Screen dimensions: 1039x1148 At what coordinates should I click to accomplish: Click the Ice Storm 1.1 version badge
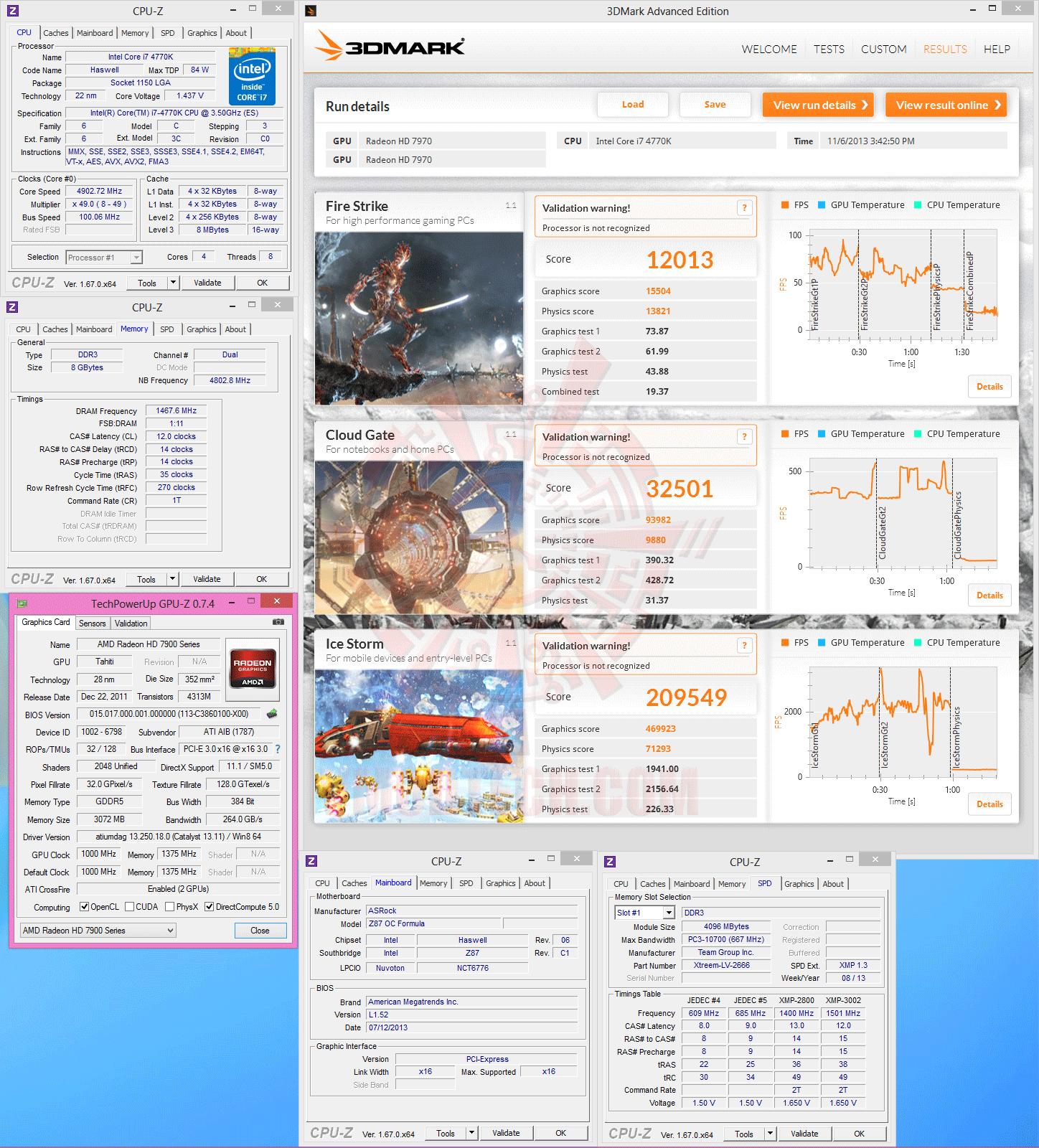coord(511,644)
